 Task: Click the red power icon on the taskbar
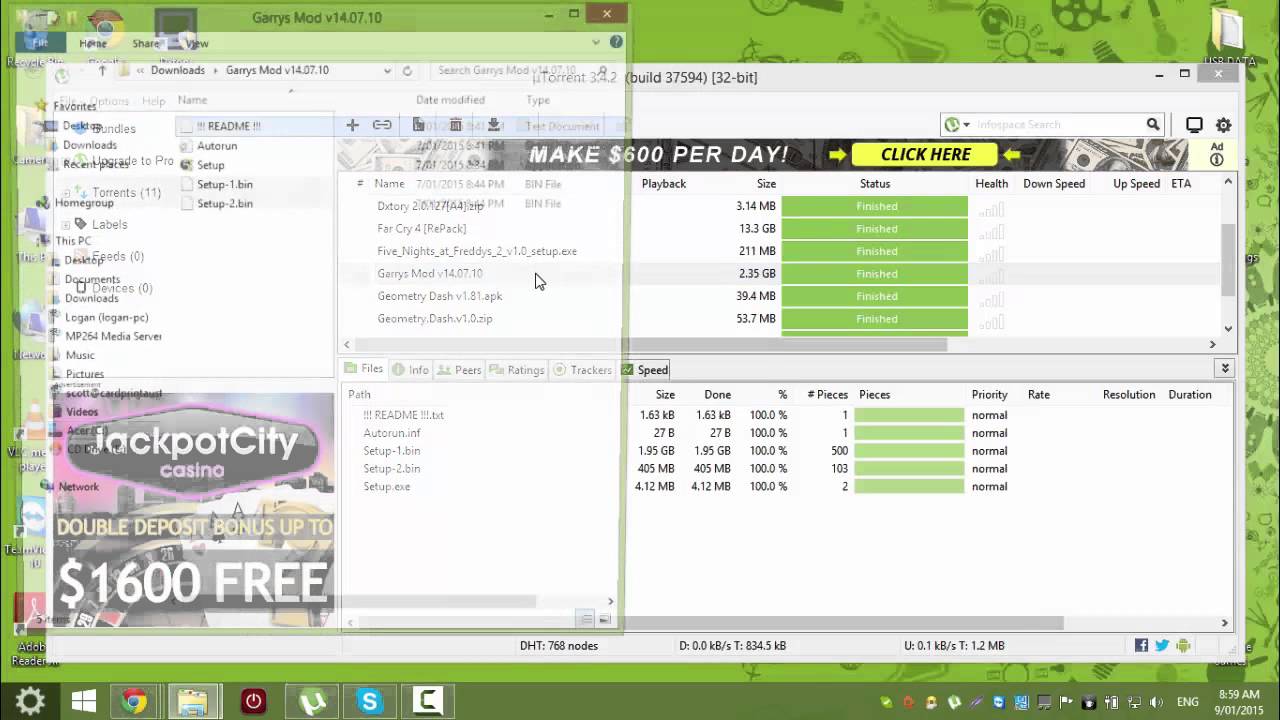coord(253,701)
